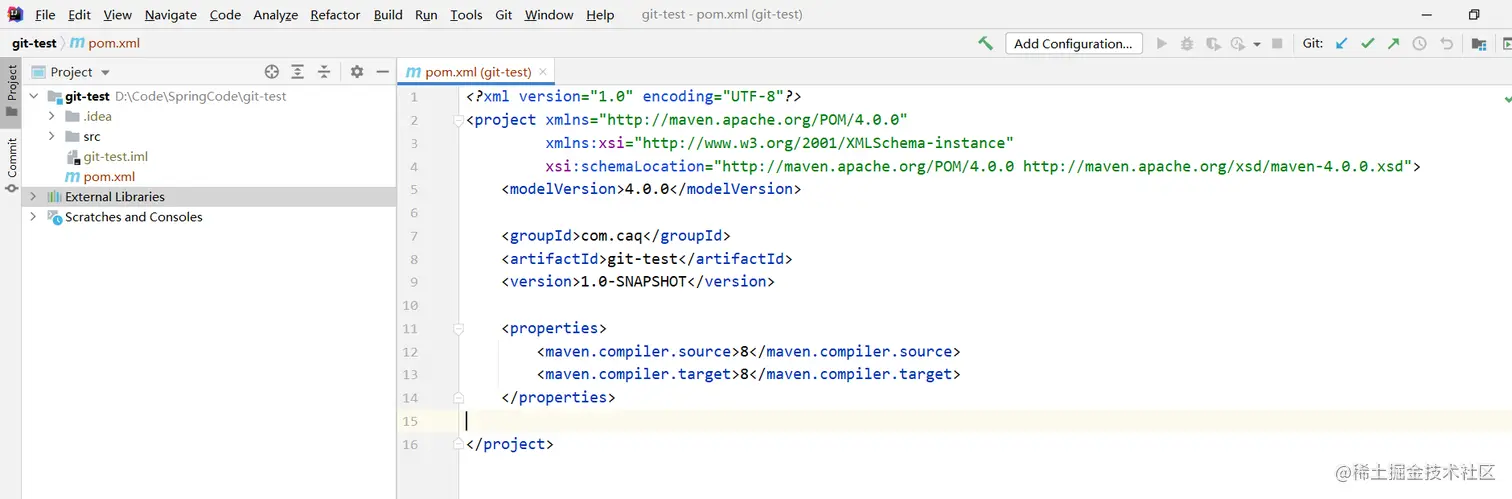Image resolution: width=1512 pixels, height=499 pixels.
Task: Click pom.xml breadcrumb in navigation bar
Action: [x=104, y=43]
